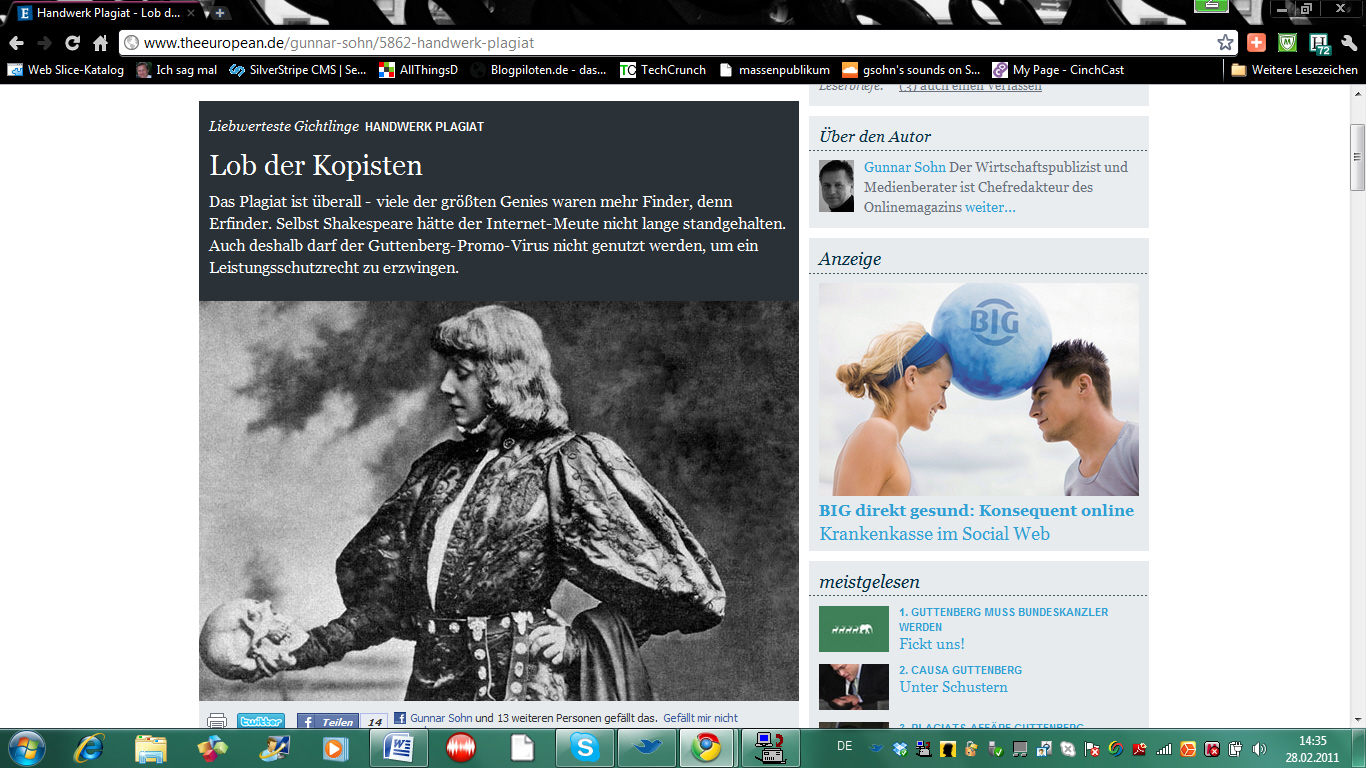Bookmark this page with the star icon
Image resolution: width=1366 pixels, height=768 pixels.
tap(1225, 43)
